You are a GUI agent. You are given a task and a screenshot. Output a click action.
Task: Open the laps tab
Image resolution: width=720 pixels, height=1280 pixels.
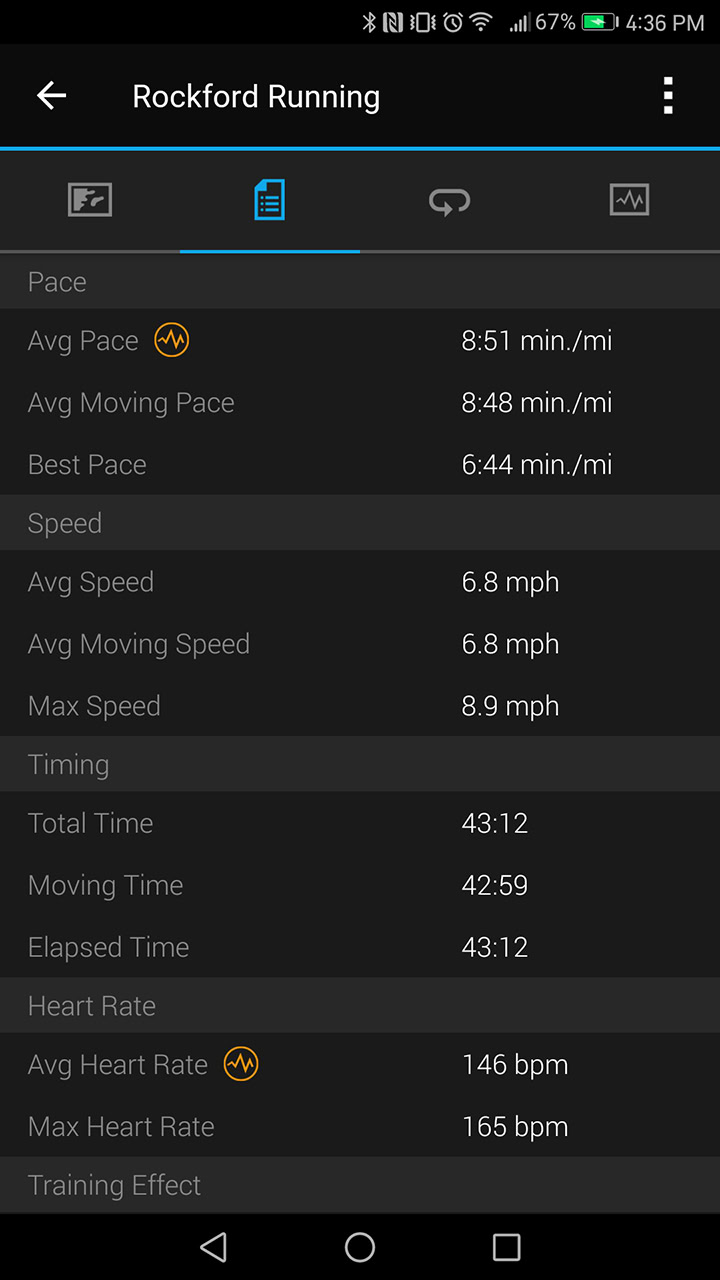coord(449,201)
